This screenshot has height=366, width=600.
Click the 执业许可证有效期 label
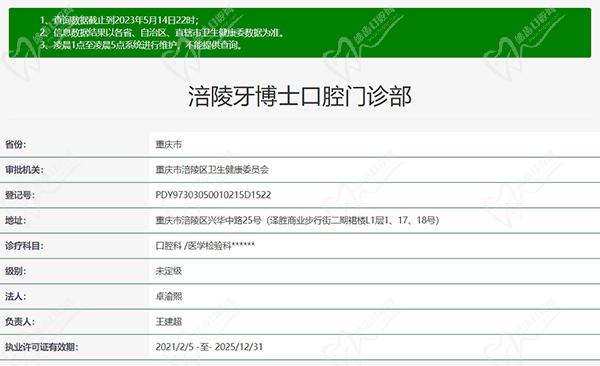click(41, 347)
